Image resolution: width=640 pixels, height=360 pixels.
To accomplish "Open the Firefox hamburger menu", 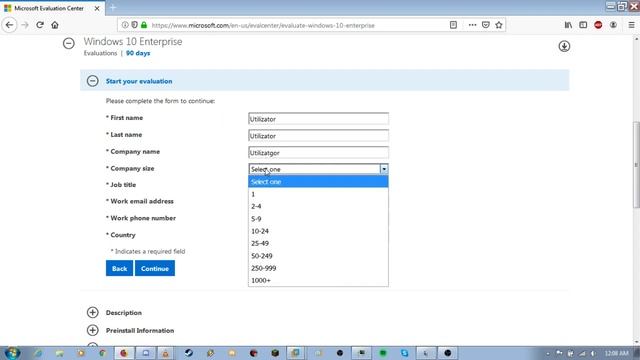I will coord(631,25).
